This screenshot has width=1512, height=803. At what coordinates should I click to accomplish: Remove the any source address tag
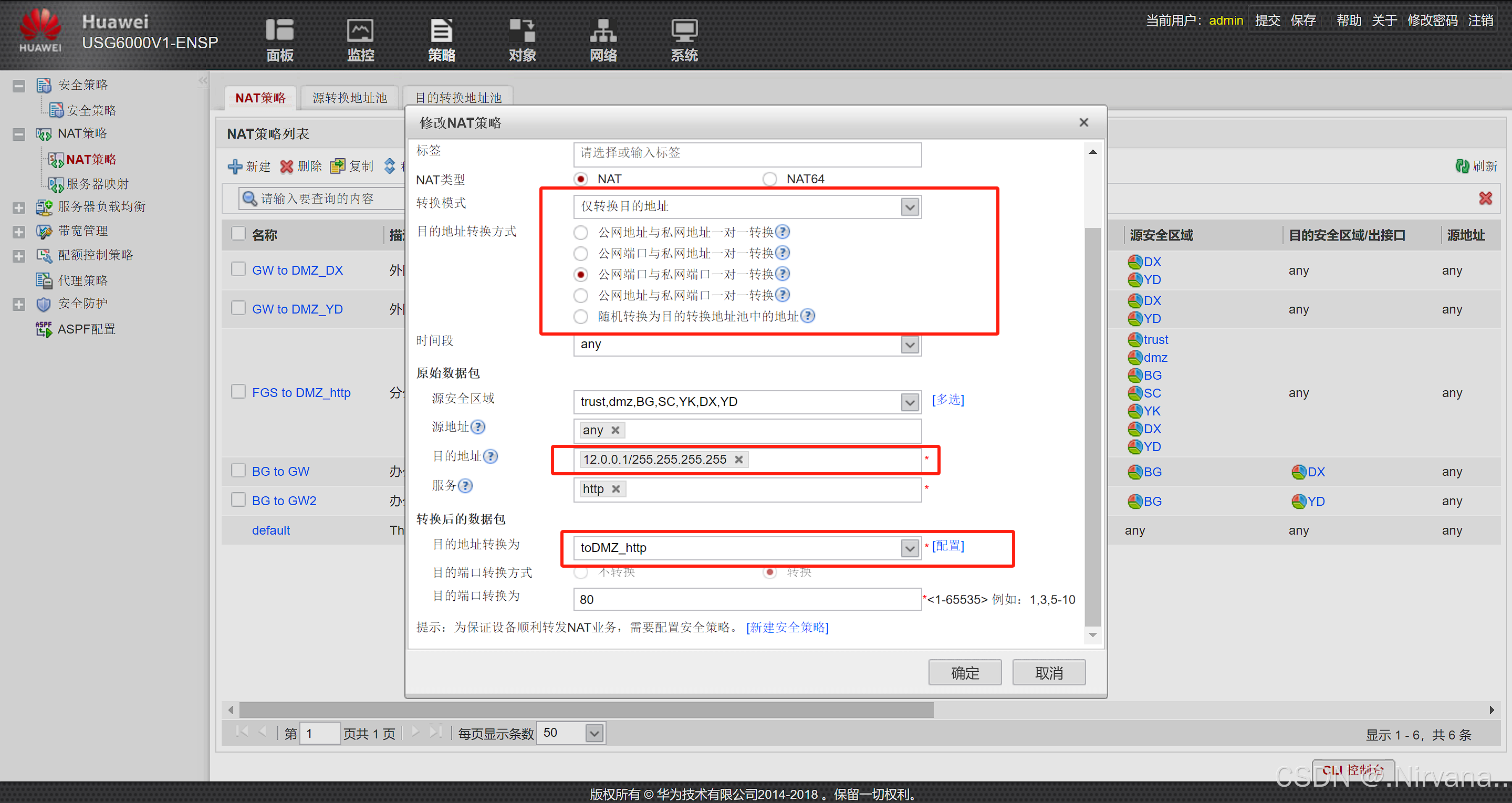coord(615,430)
